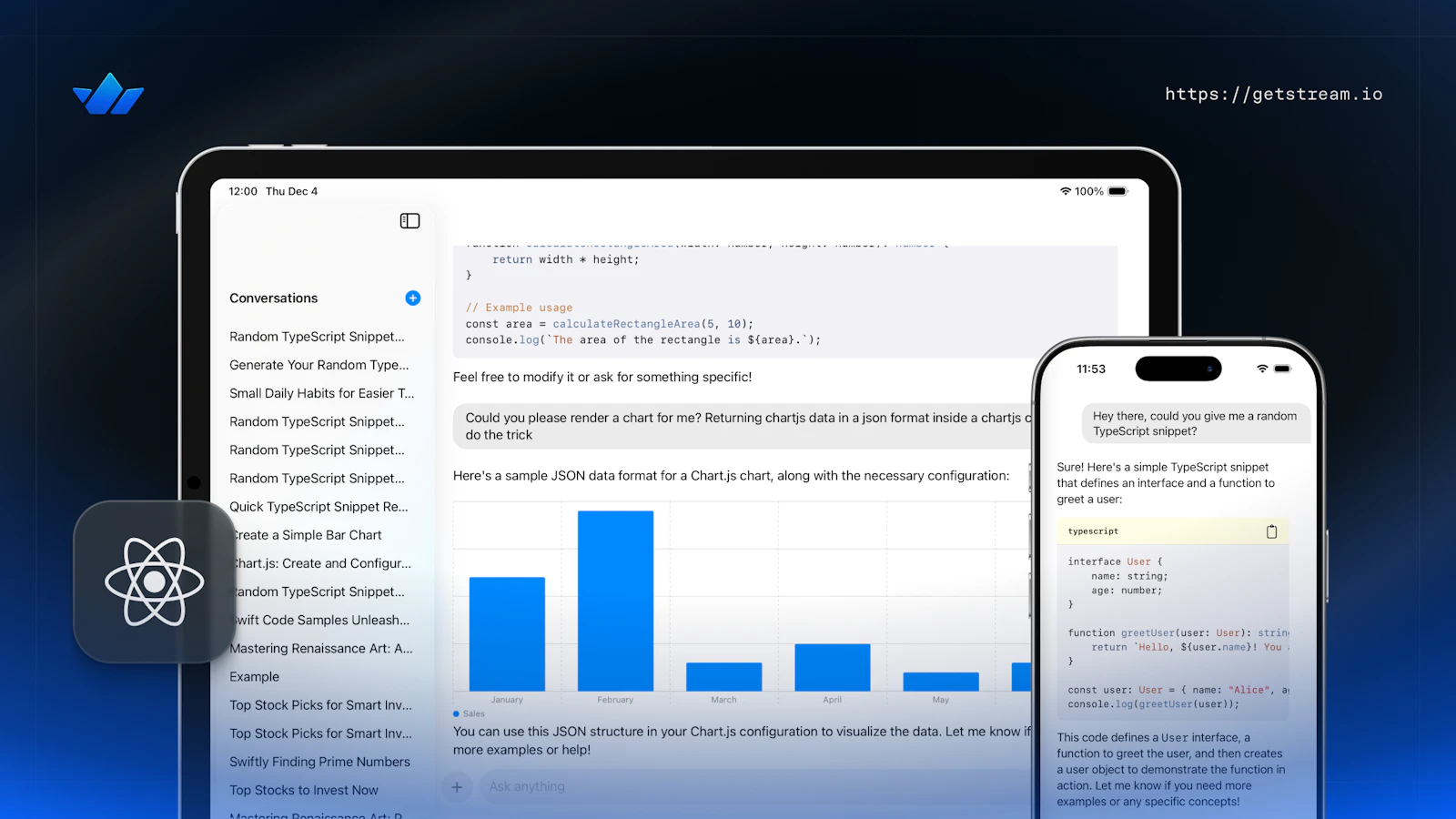The image size is (1456, 819).
Task: Open the Quick TypeScript Snippet conversation
Action: click(x=318, y=506)
